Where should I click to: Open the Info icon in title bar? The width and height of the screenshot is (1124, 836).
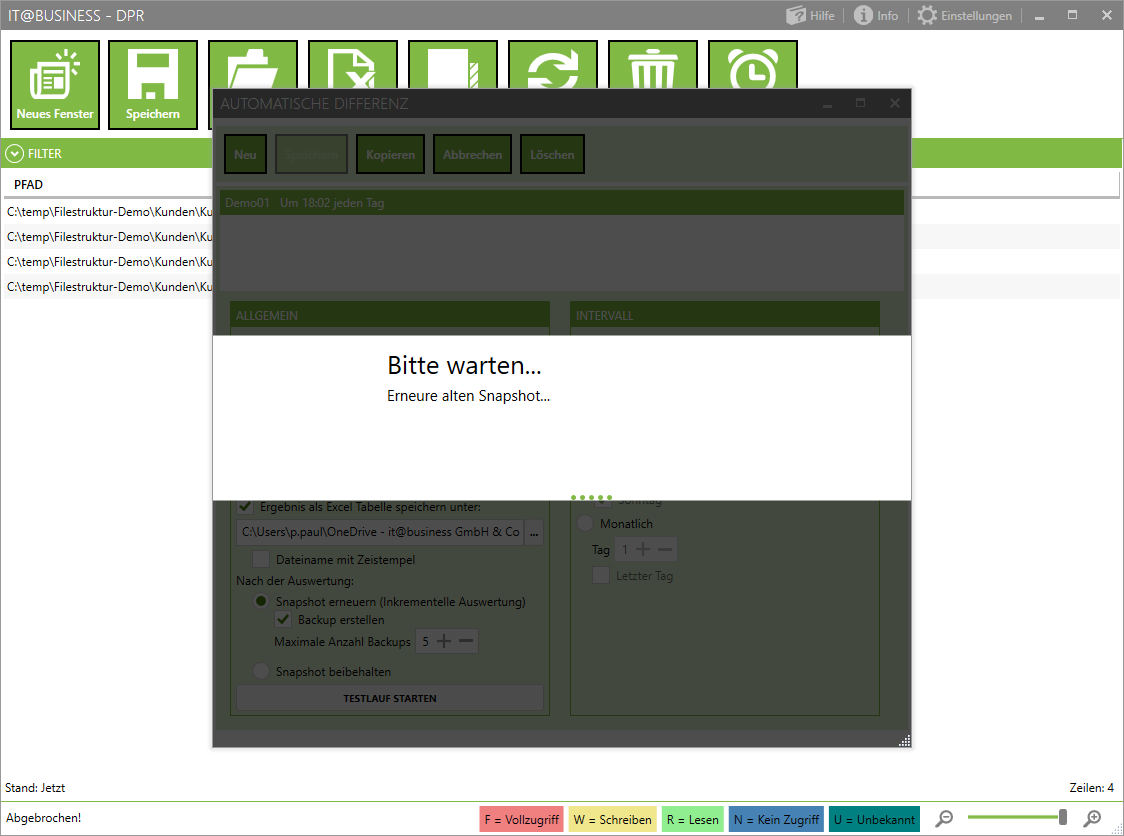tap(876, 15)
